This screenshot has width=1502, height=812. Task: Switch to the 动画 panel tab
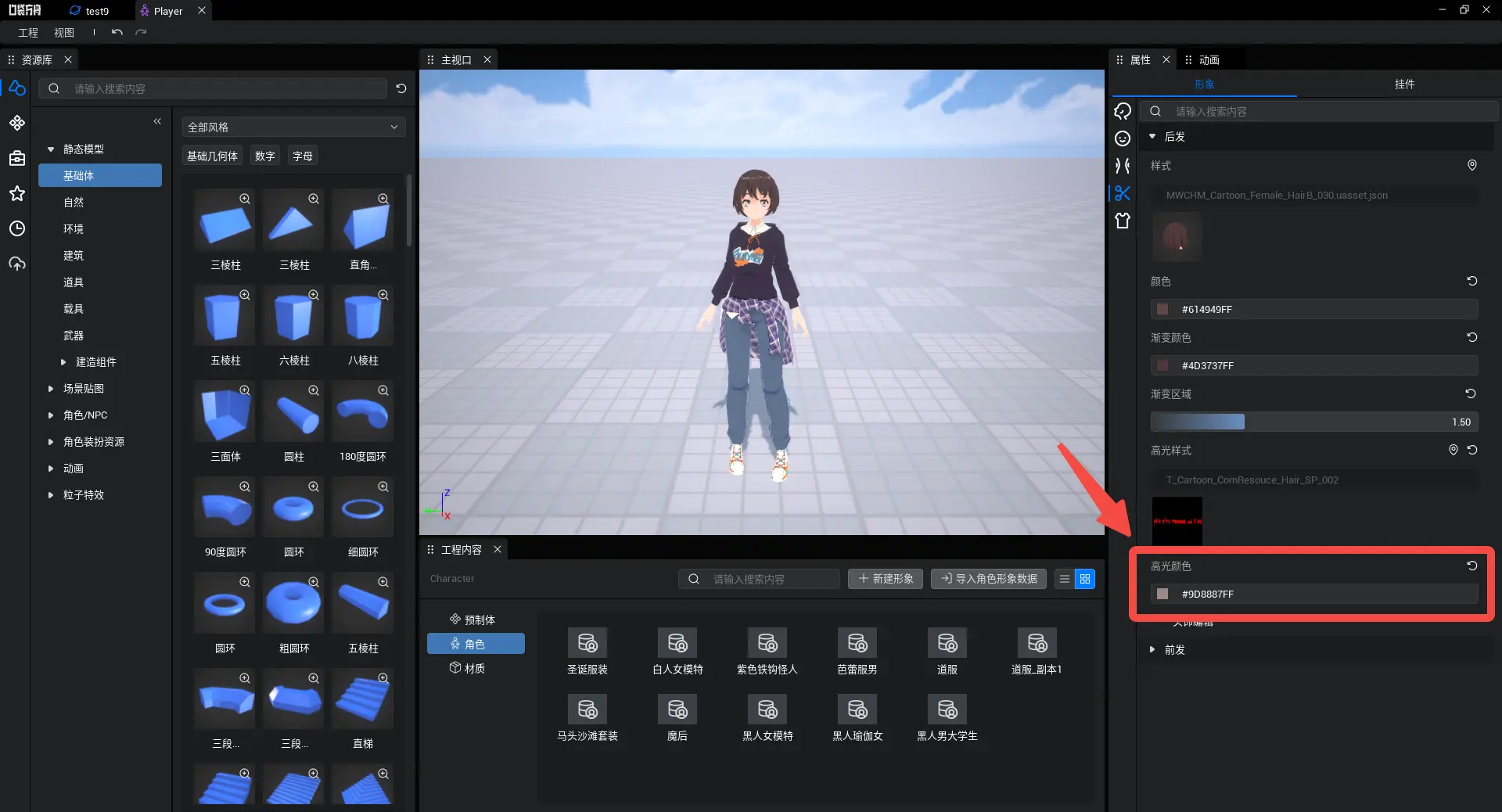tap(1209, 59)
